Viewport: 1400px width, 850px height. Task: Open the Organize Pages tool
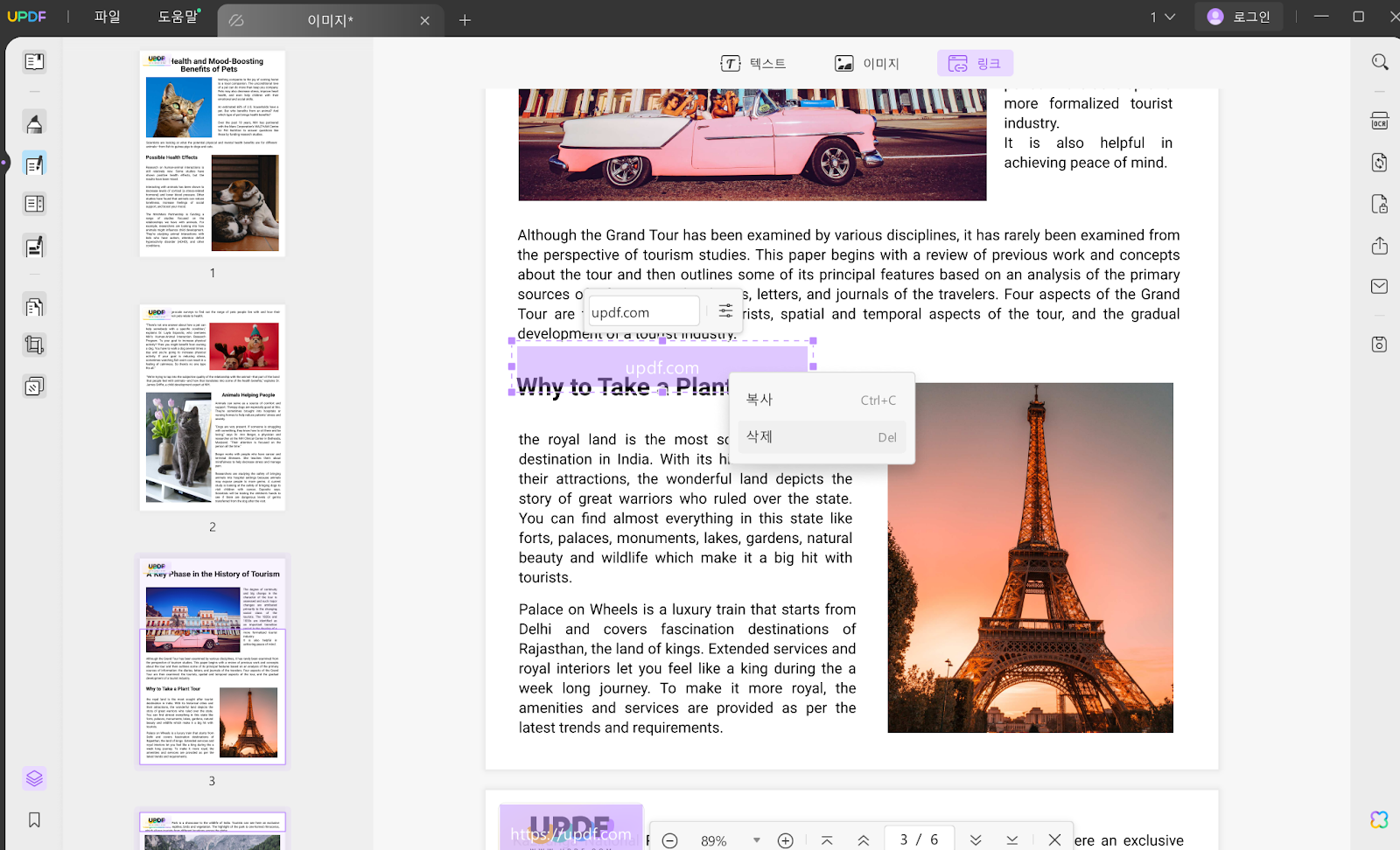point(34,307)
